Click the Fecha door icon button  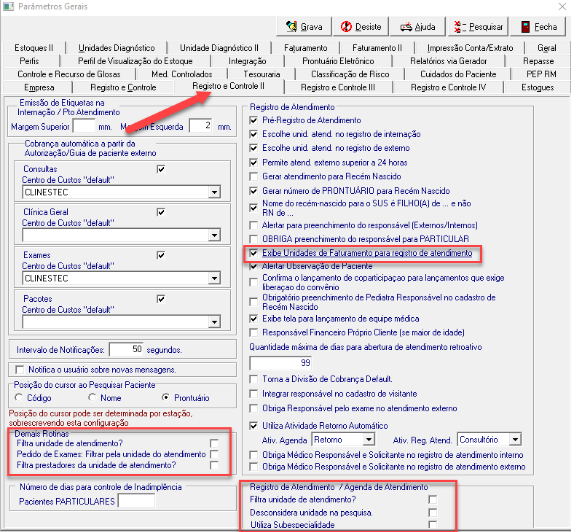pyautogui.click(x=539, y=27)
